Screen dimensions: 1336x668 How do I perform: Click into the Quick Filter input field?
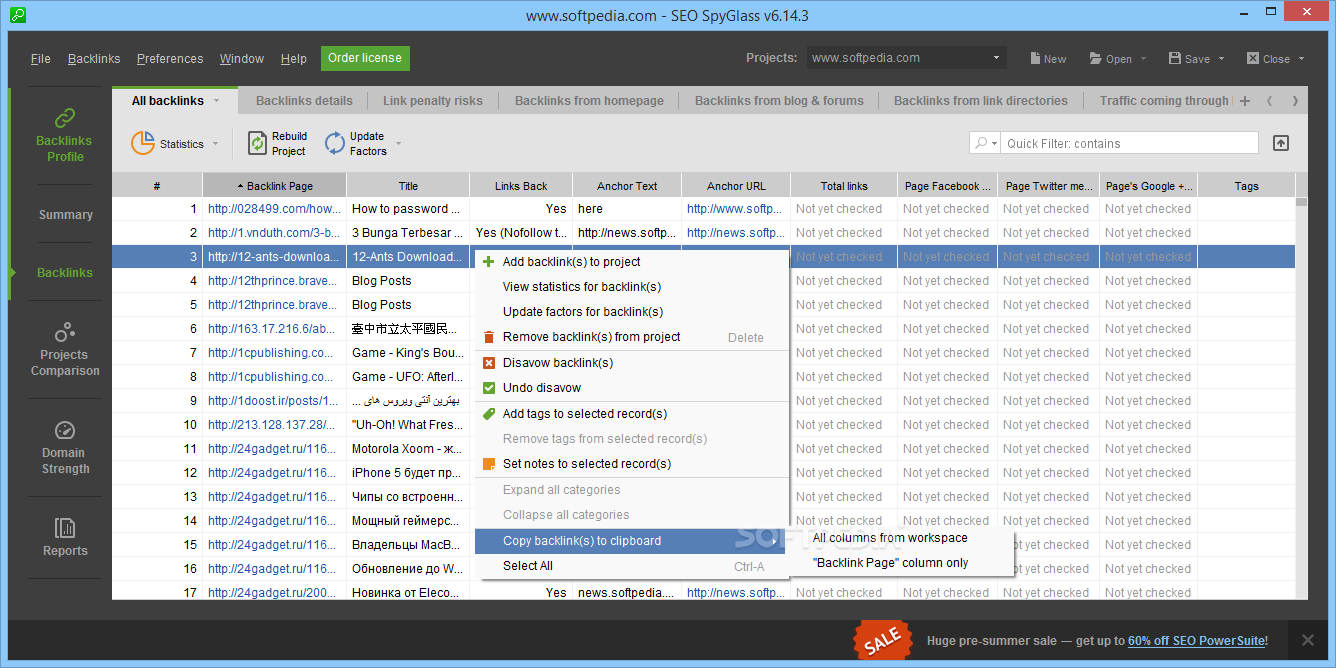1130,143
